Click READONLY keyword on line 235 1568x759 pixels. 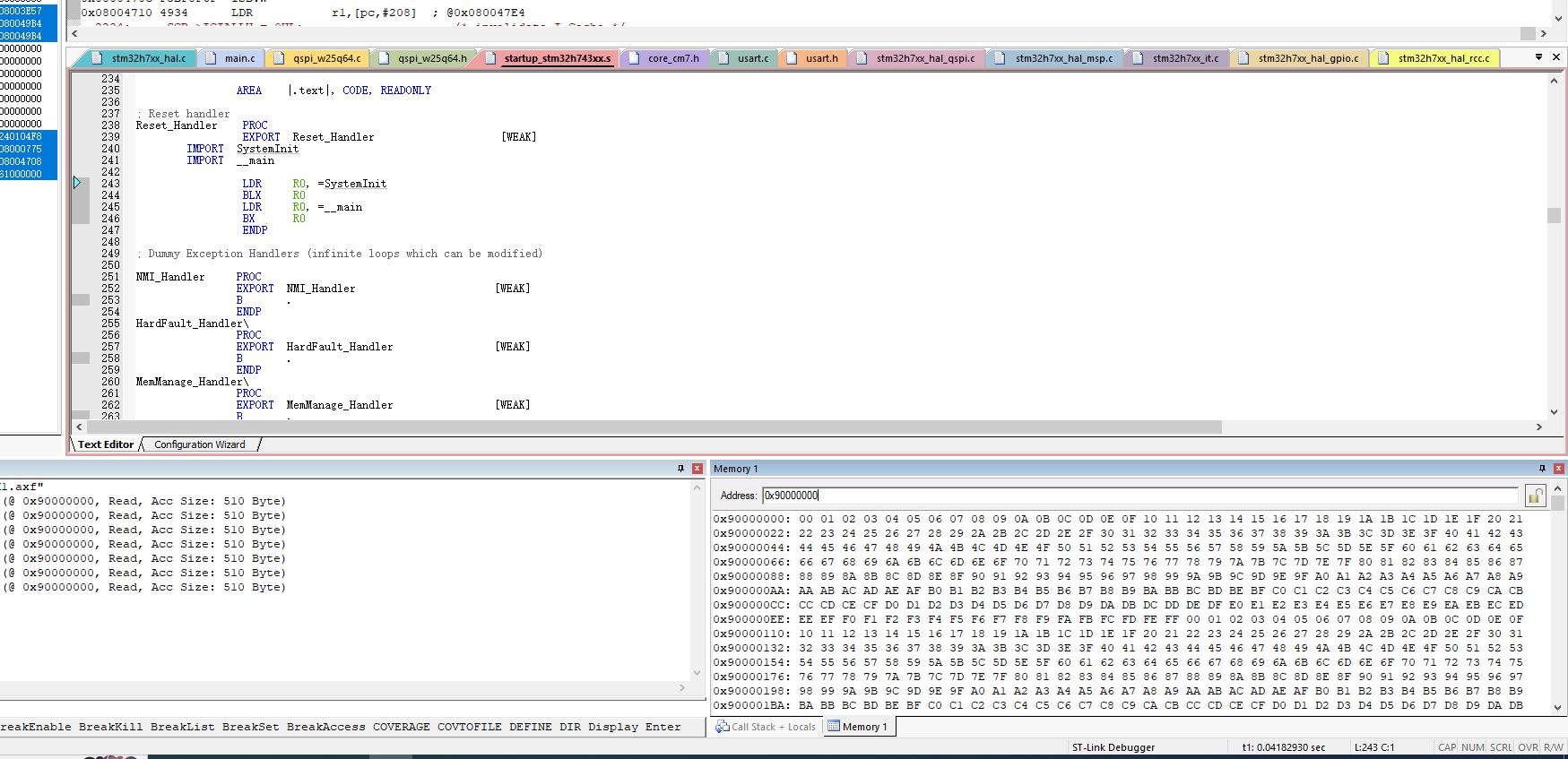click(x=405, y=91)
